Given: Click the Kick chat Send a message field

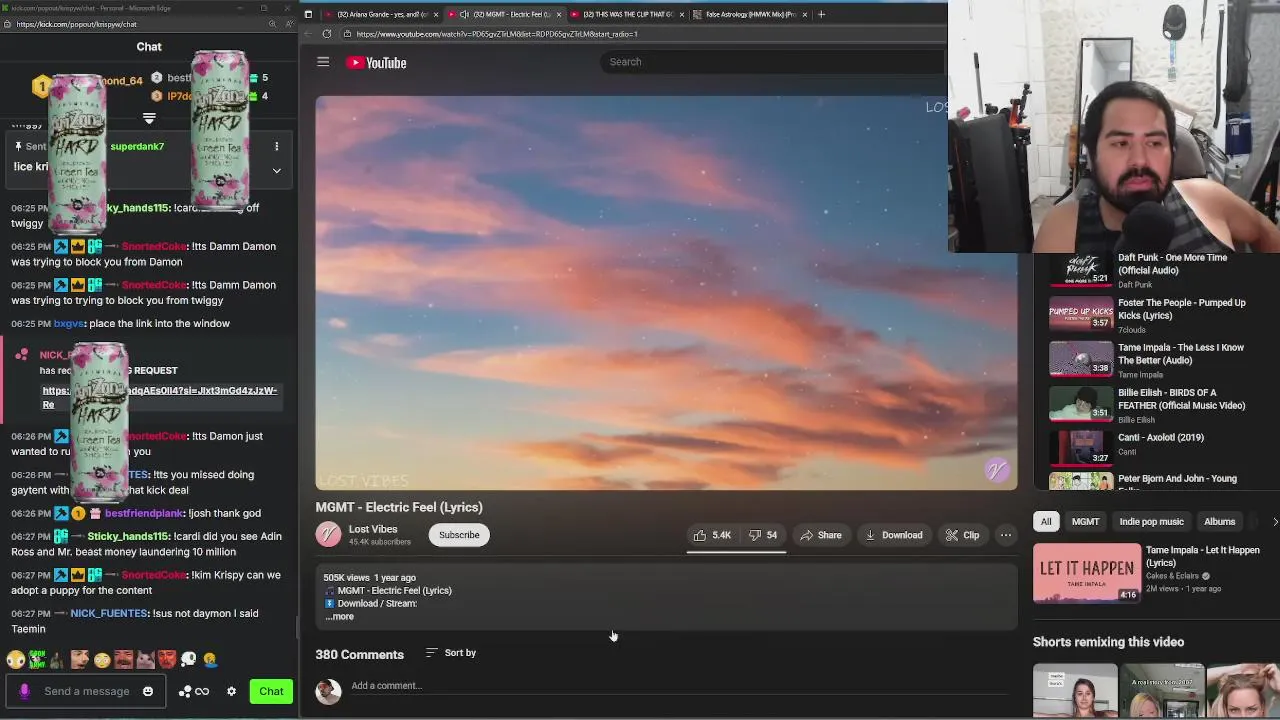Looking at the screenshot, I should coord(87,691).
